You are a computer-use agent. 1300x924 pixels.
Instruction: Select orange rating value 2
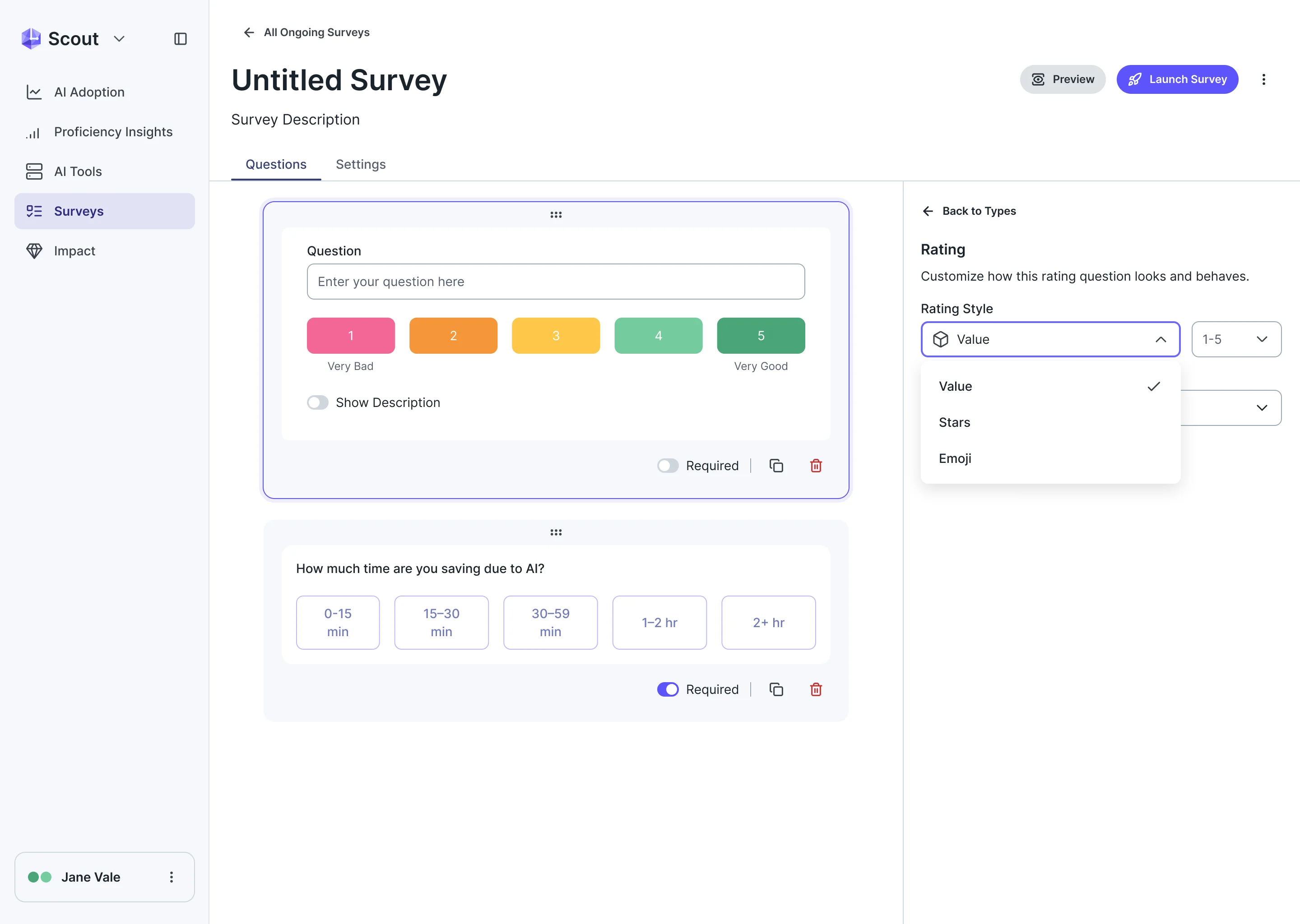click(x=453, y=336)
